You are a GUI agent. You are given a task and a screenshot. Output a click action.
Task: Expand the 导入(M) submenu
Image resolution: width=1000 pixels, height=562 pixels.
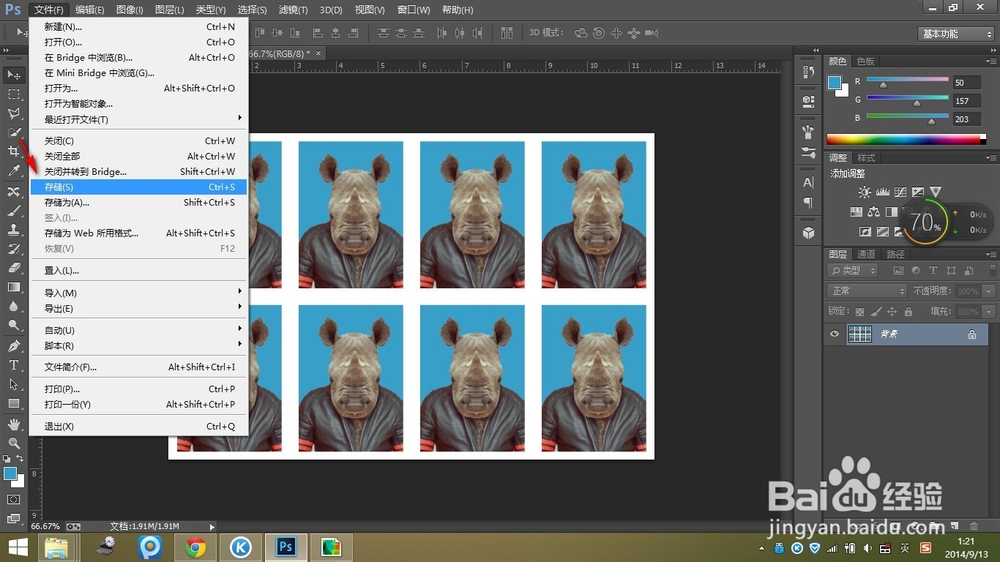(x=138, y=293)
